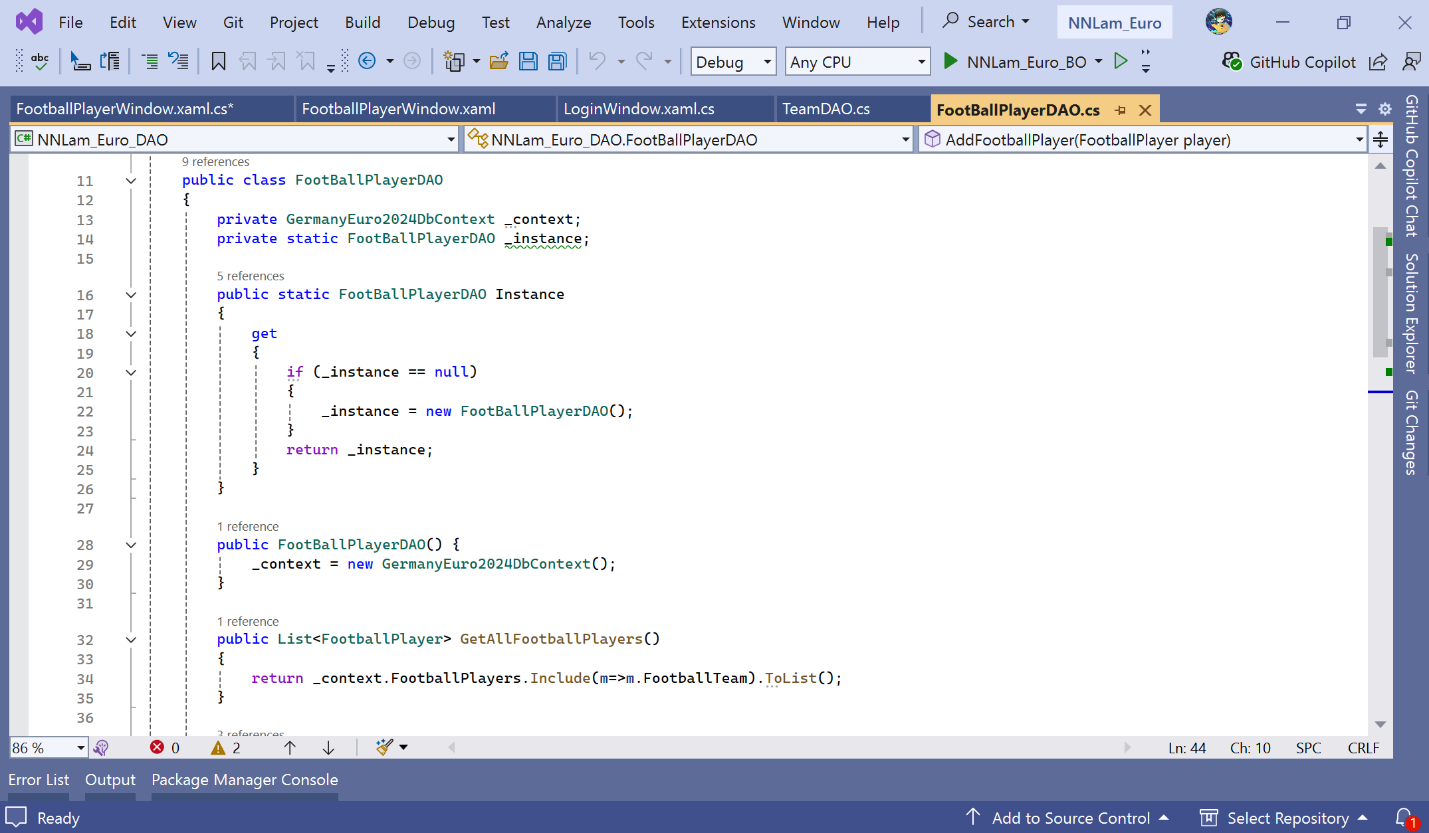This screenshot has width=1429, height=833.
Task: Click the uncomment selected lines icon
Action: click(x=178, y=61)
